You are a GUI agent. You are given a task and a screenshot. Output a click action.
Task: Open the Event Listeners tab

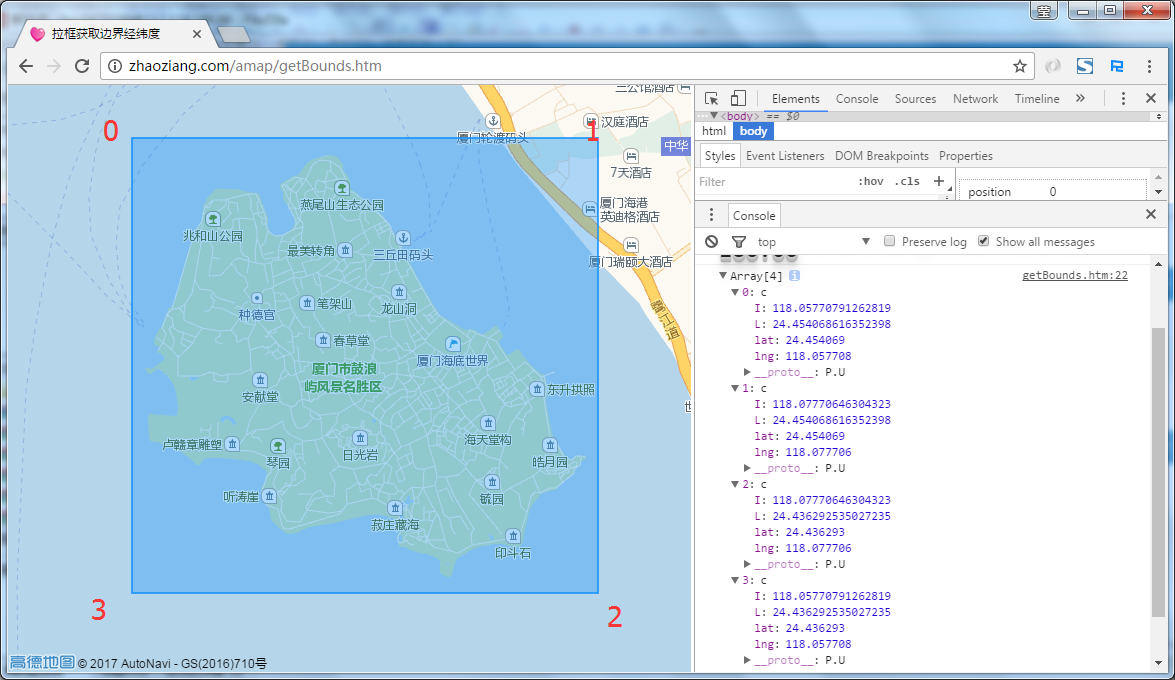coord(785,156)
